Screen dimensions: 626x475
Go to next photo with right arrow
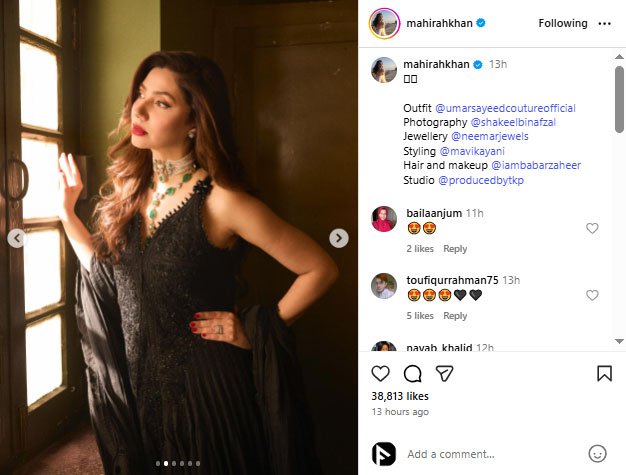click(339, 238)
